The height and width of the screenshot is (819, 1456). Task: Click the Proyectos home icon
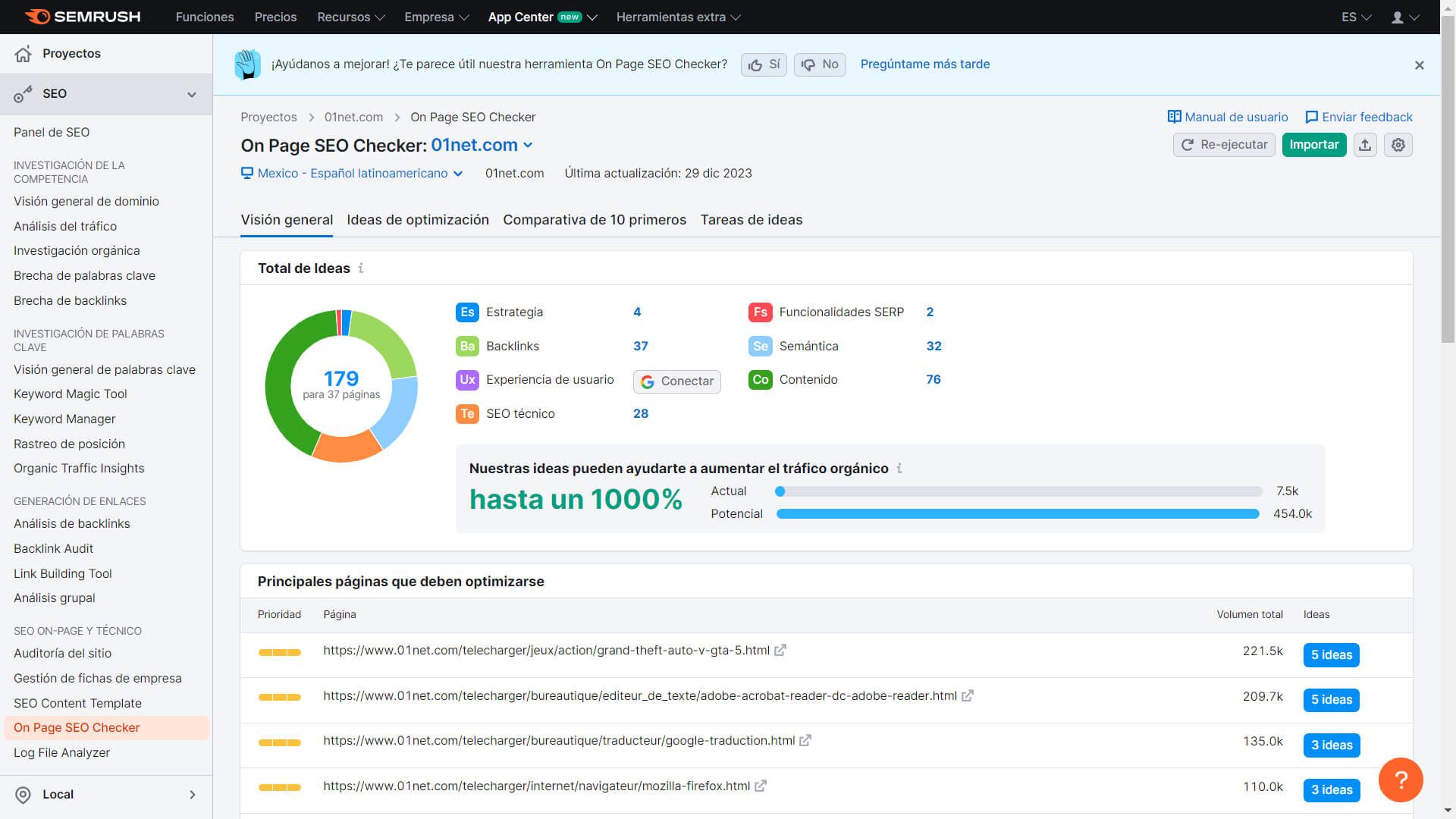(24, 53)
